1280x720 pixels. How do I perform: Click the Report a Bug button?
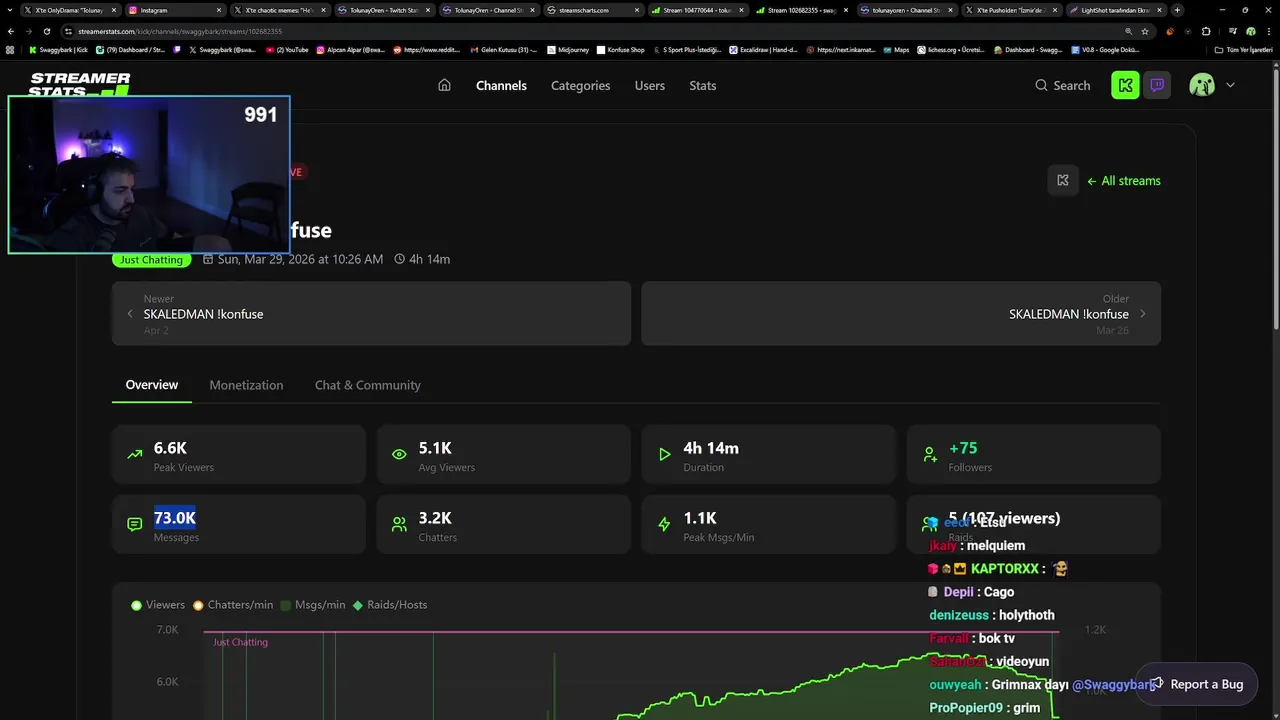tap(1196, 684)
